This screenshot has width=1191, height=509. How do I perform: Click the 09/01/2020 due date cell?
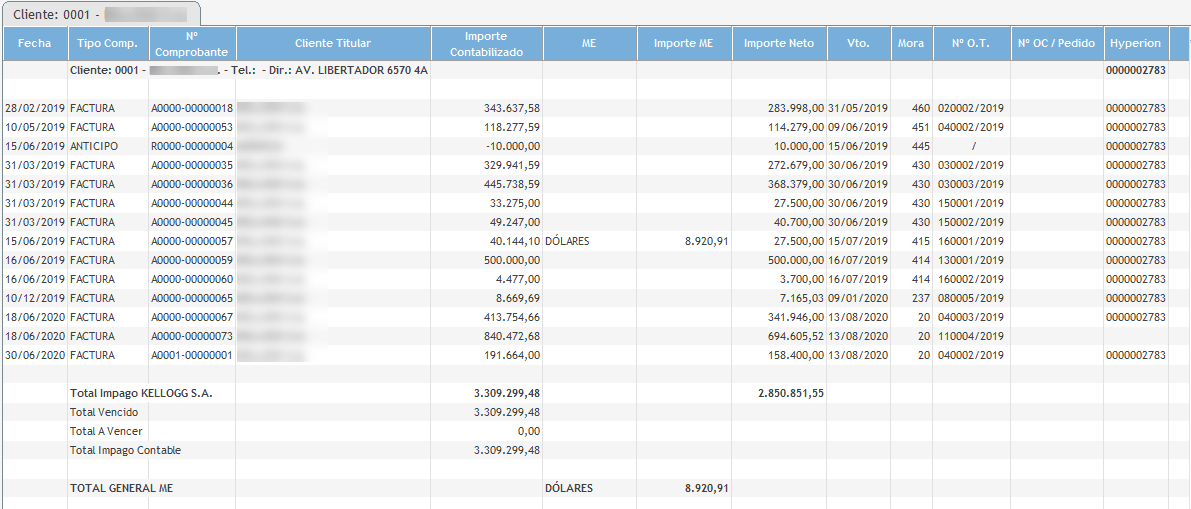[859, 298]
